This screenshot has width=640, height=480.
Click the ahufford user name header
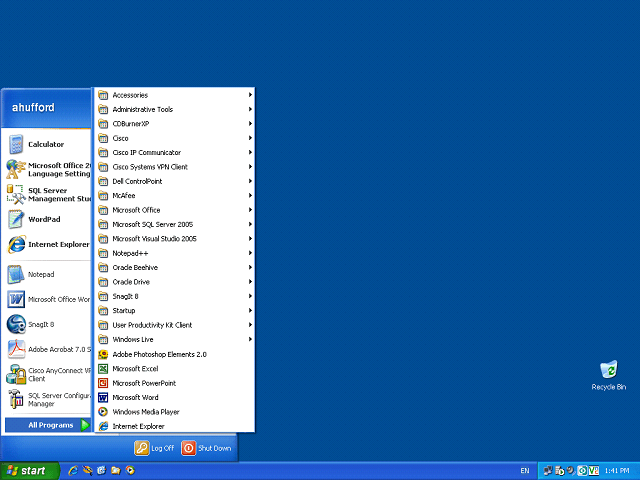point(33,108)
